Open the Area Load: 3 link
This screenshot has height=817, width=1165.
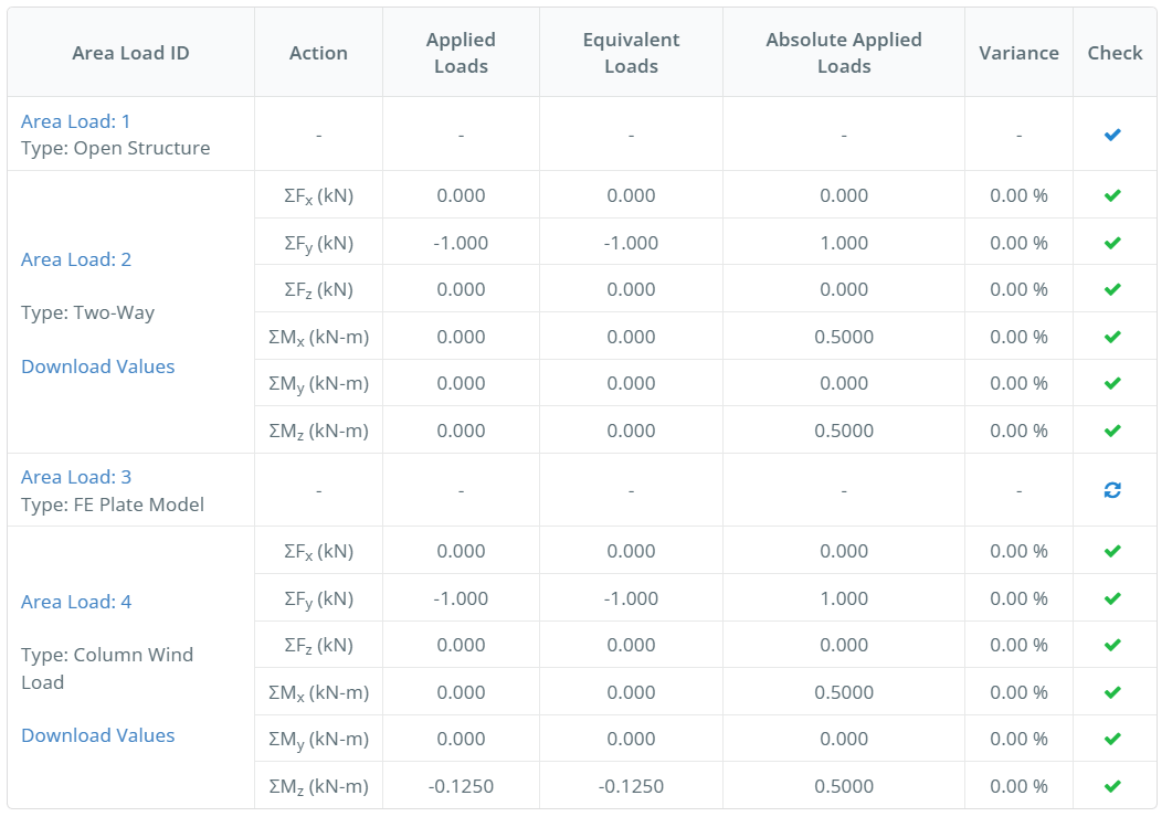tap(76, 477)
